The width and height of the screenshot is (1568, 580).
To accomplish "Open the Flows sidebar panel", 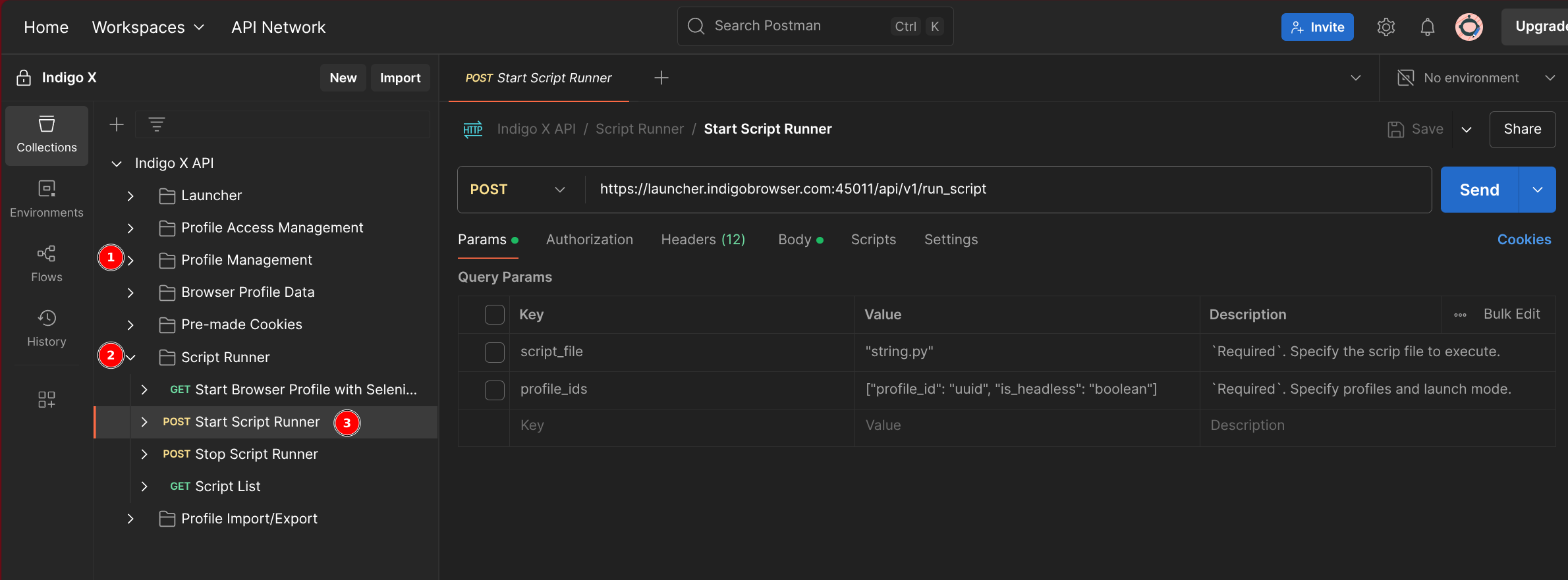I will 47,264.
